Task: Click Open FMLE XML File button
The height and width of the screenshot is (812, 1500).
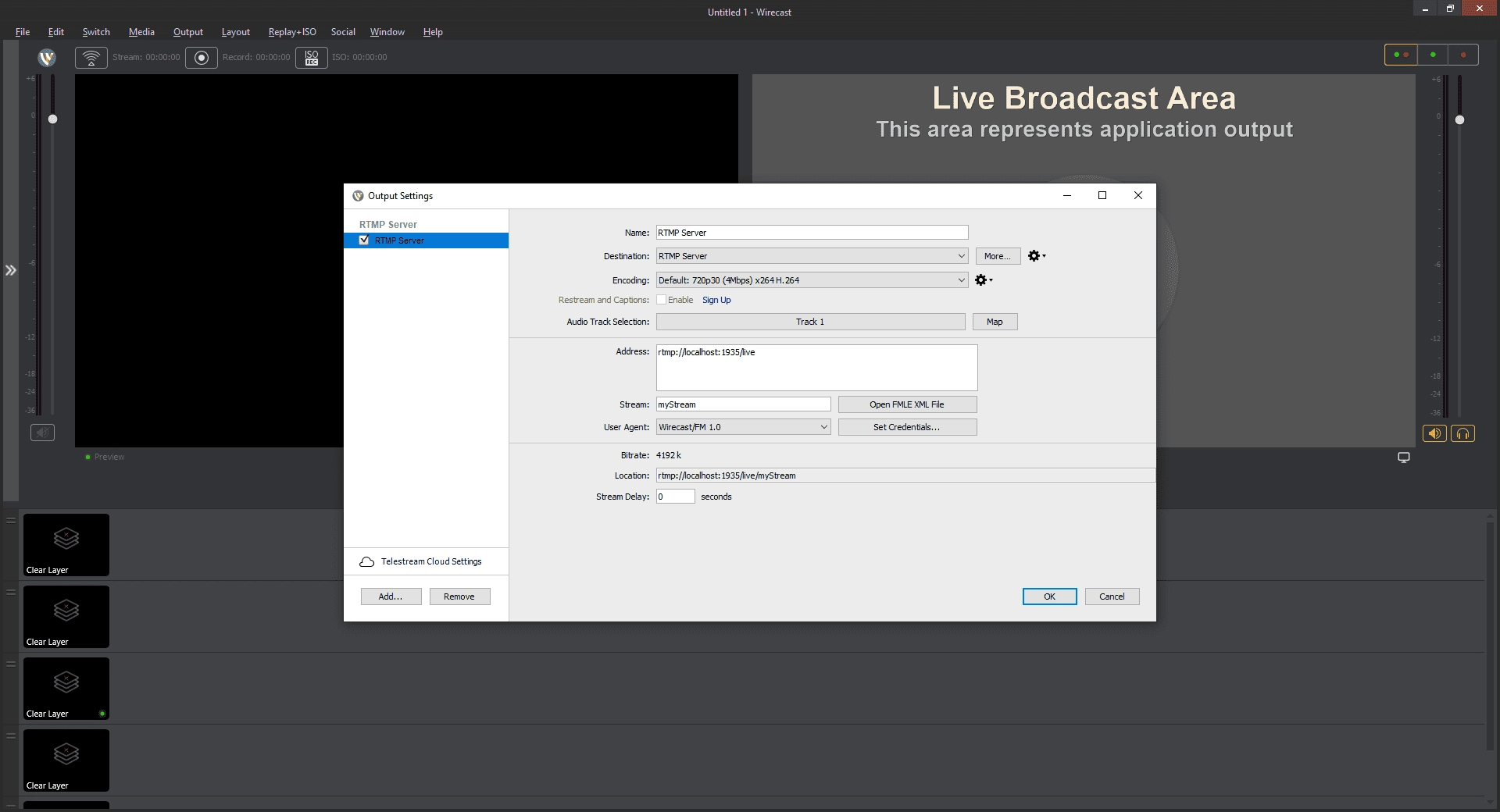Action: (x=907, y=404)
